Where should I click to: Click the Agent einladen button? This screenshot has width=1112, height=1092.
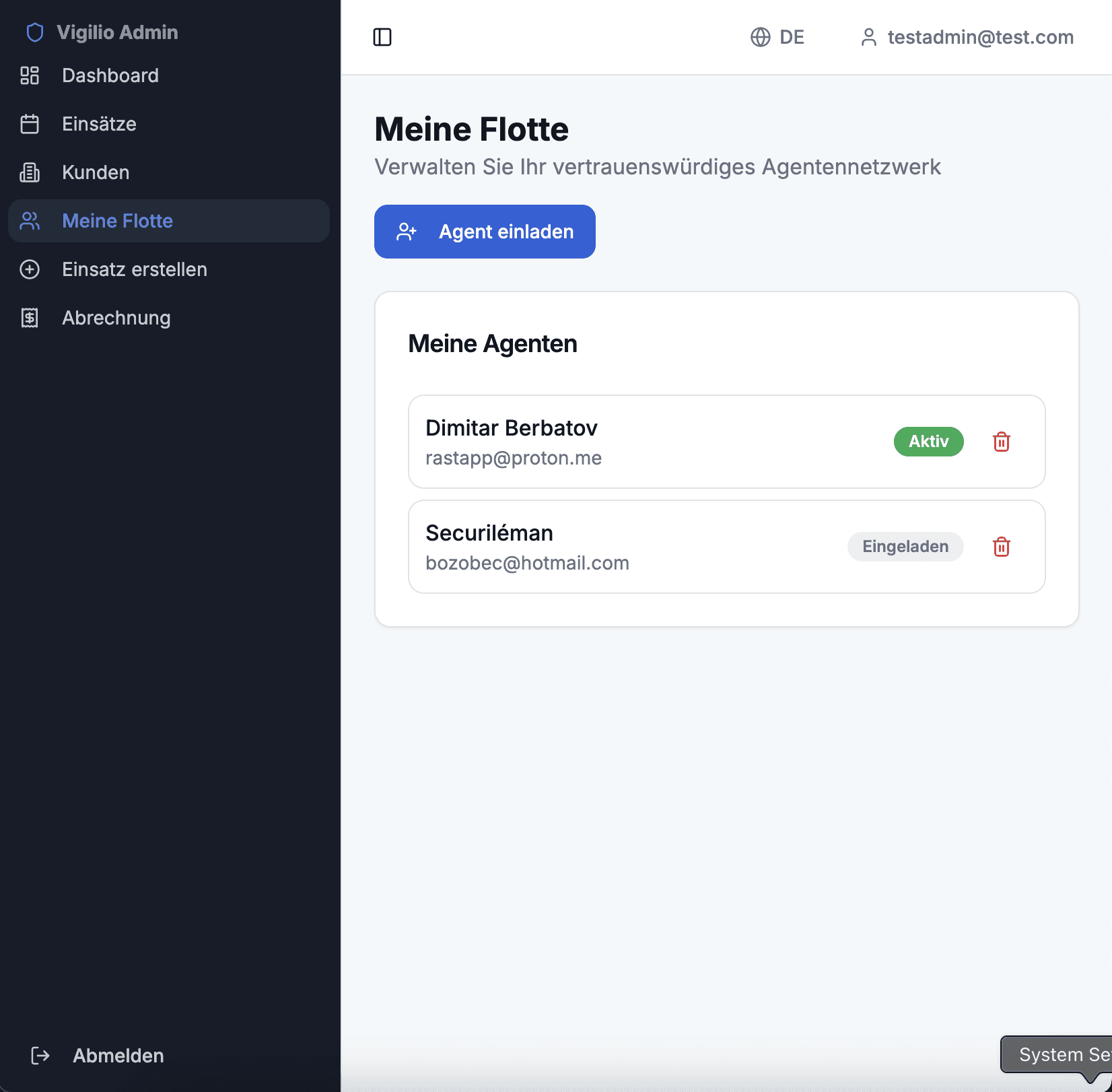coord(484,232)
